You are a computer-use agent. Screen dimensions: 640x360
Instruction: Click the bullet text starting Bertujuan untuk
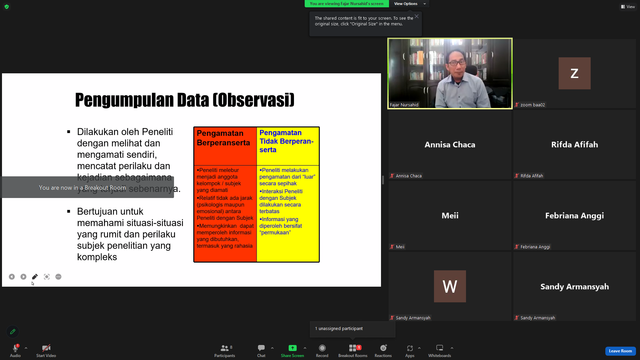[130, 234]
